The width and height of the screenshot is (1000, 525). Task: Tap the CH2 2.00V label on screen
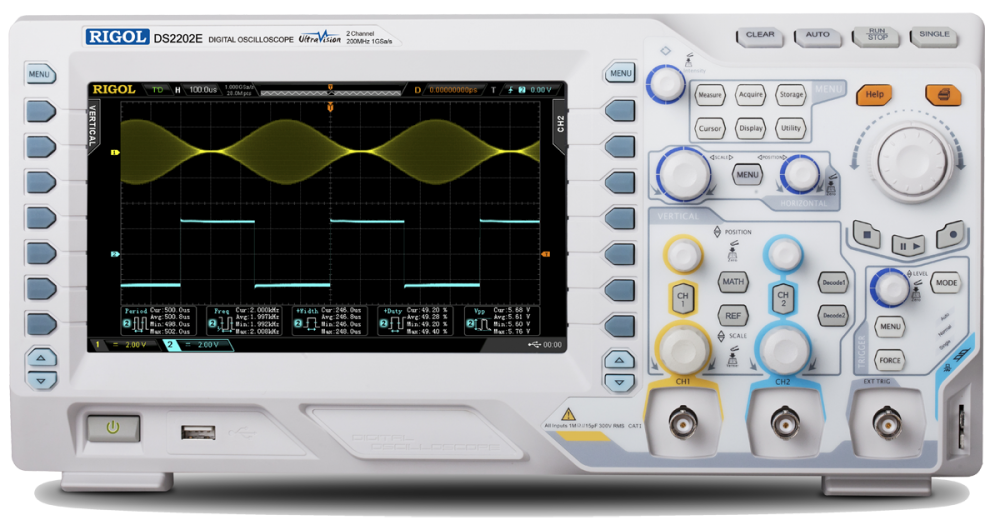(x=200, y=345)
